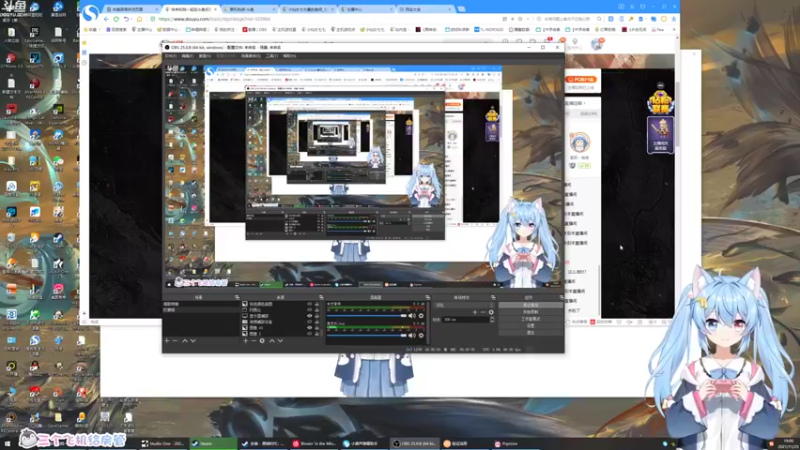Open Desktop Audio settings gear in mixer
This screenshot has width=800, height=450.
pyautogui.click(x=421, y=316)
